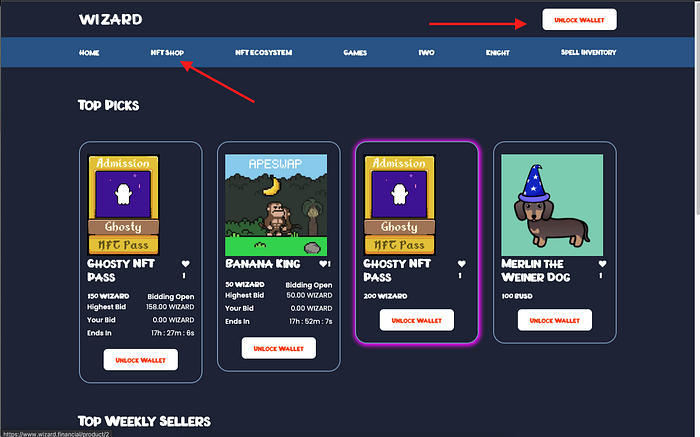The width and height of the screenshot is (700, 437).
Task: View the Merlin the Weiner Dog image
Action: coord(552,205)
